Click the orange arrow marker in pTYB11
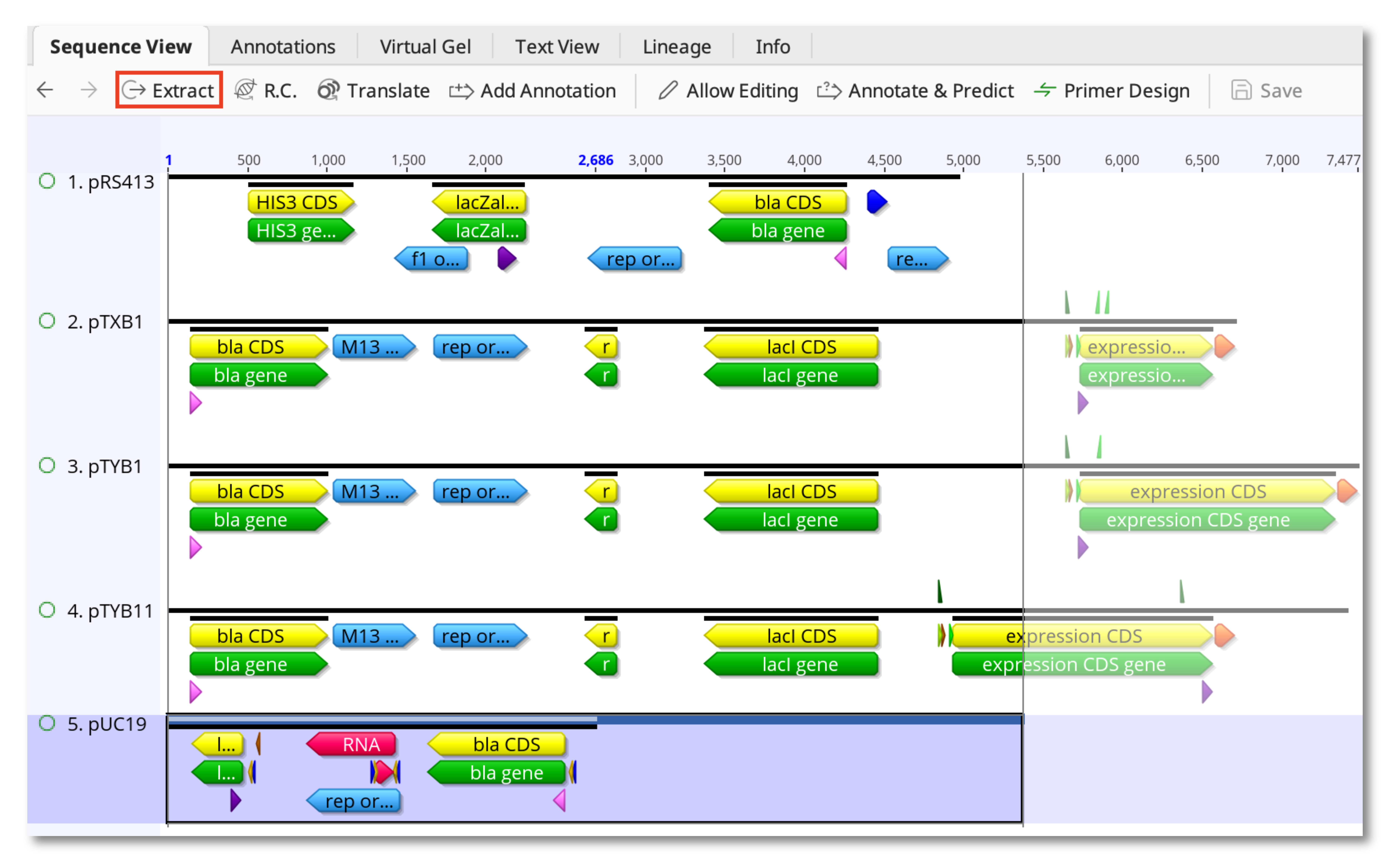This screenshot has height=868, width=1394. click(x=1225, y=636)
